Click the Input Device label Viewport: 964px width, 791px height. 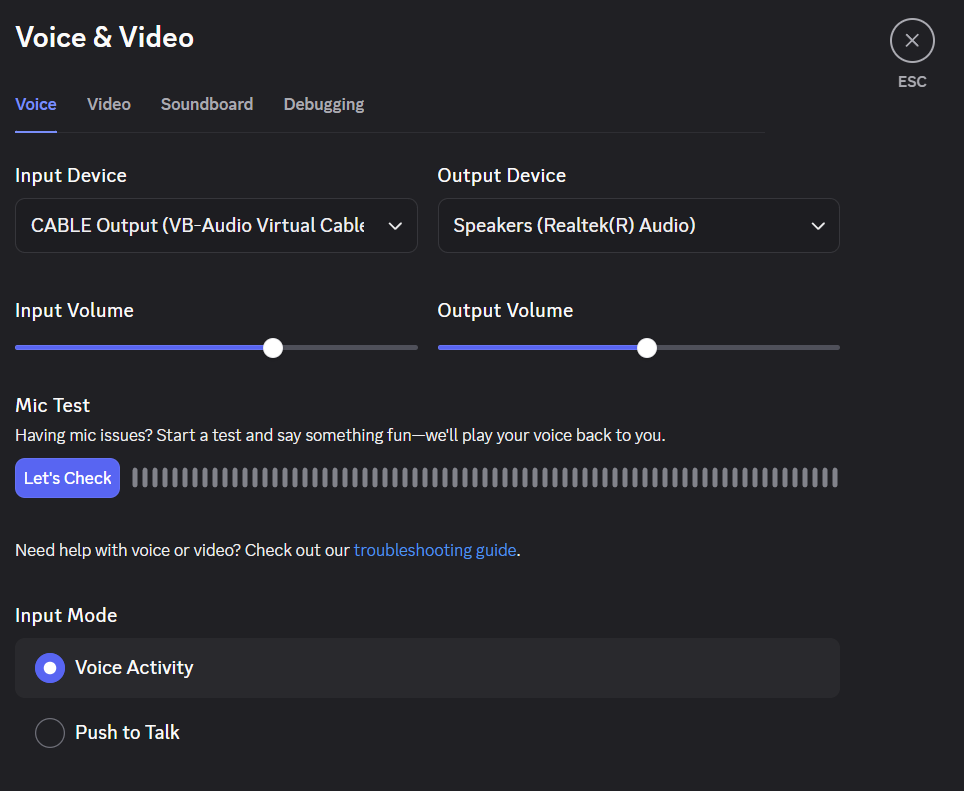71,176
